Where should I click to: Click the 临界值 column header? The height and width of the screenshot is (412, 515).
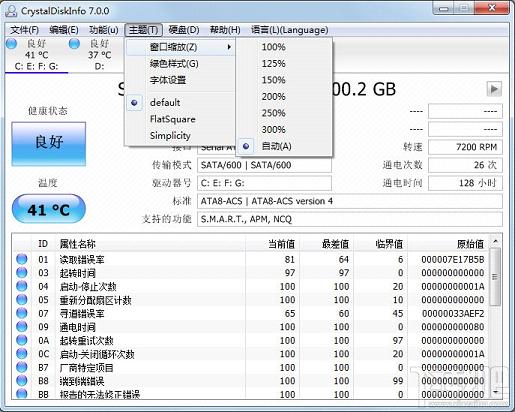tap(381, 244)
